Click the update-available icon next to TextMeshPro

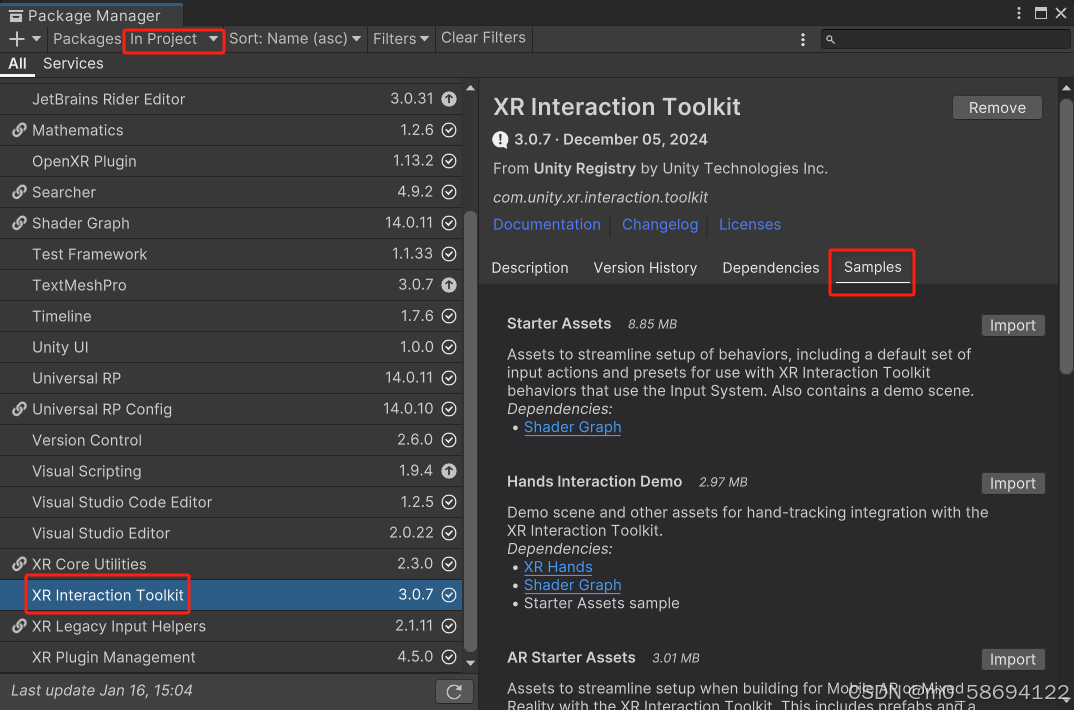[448, 285]
